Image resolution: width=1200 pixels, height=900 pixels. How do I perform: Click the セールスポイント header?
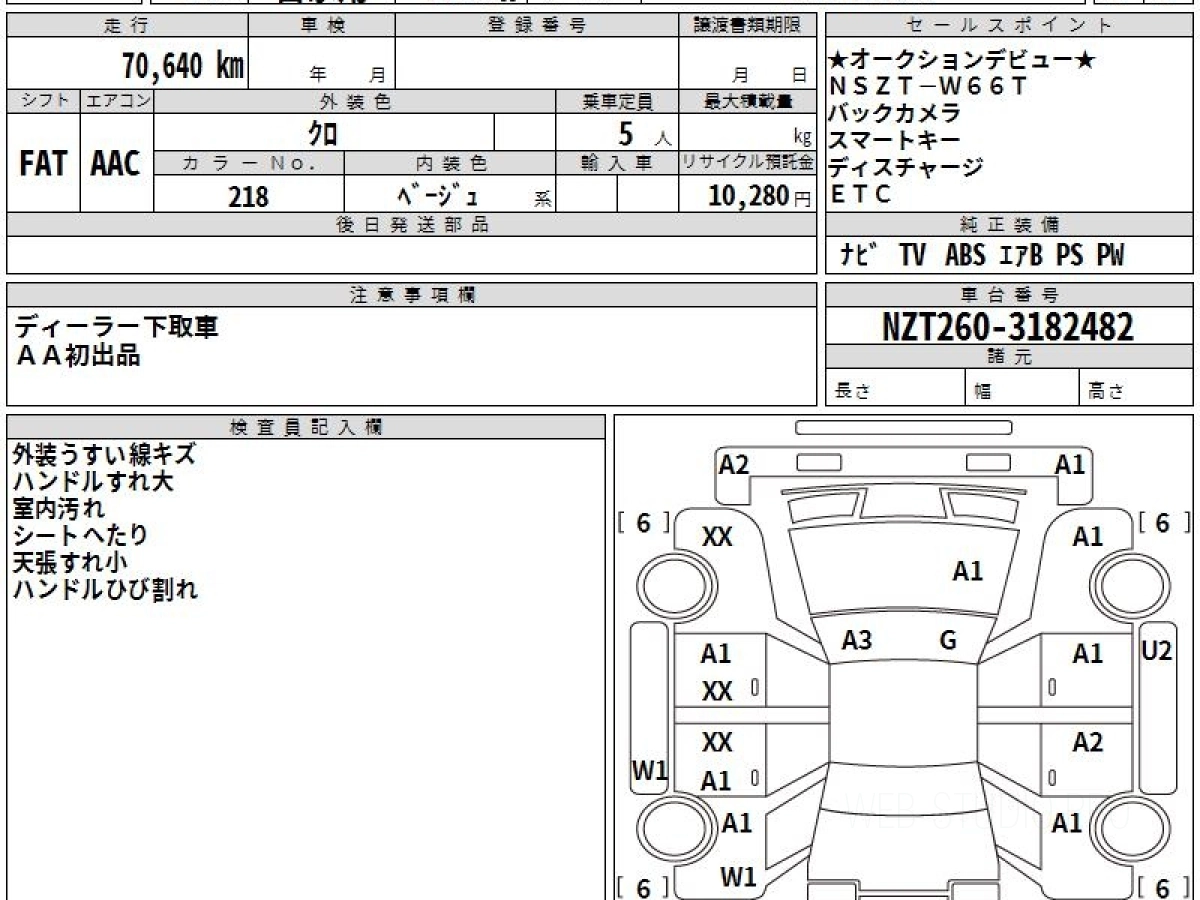click(x=1008, y=26)
